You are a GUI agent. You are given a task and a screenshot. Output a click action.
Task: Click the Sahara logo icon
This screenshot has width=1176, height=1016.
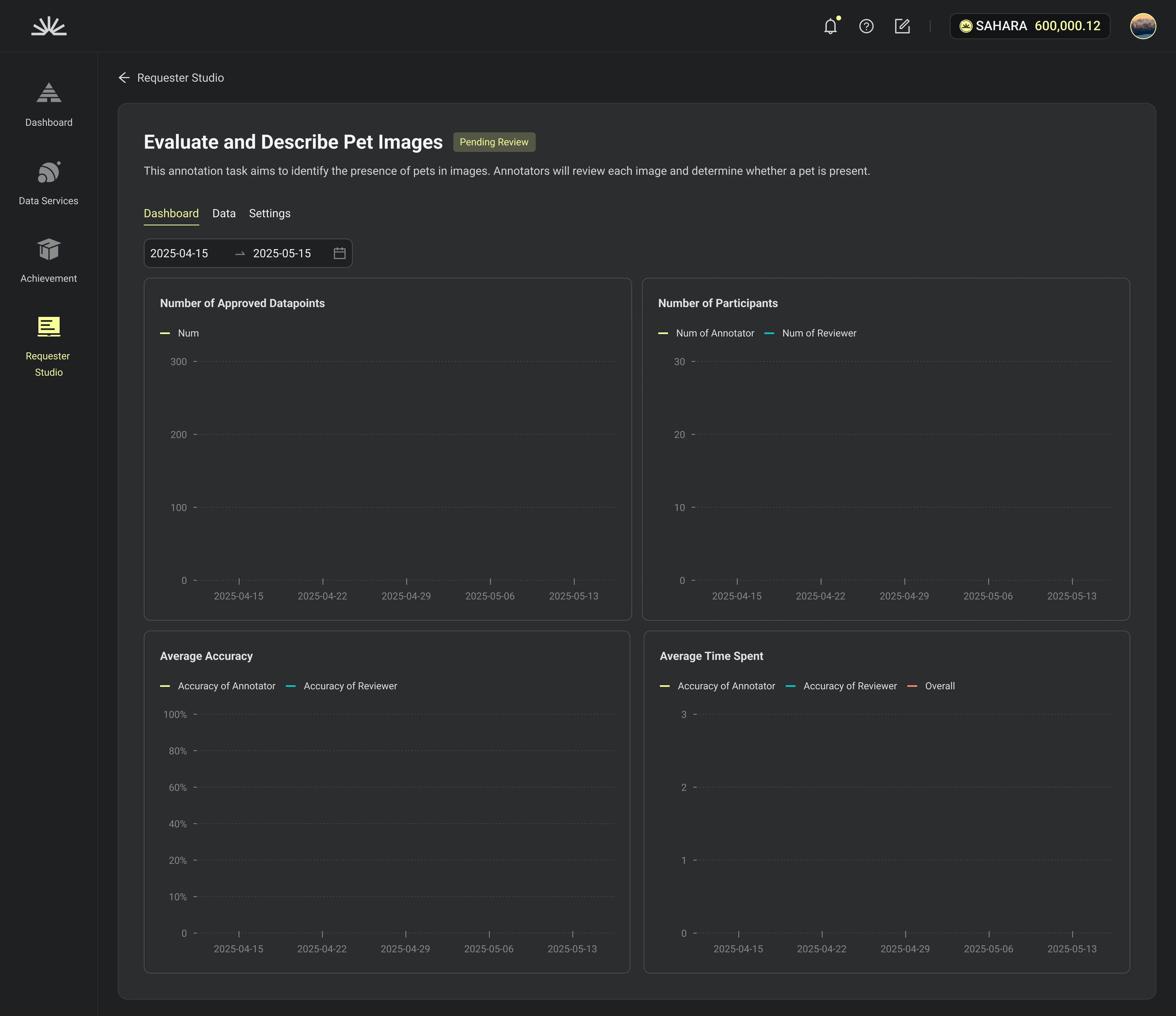(49, 26)
